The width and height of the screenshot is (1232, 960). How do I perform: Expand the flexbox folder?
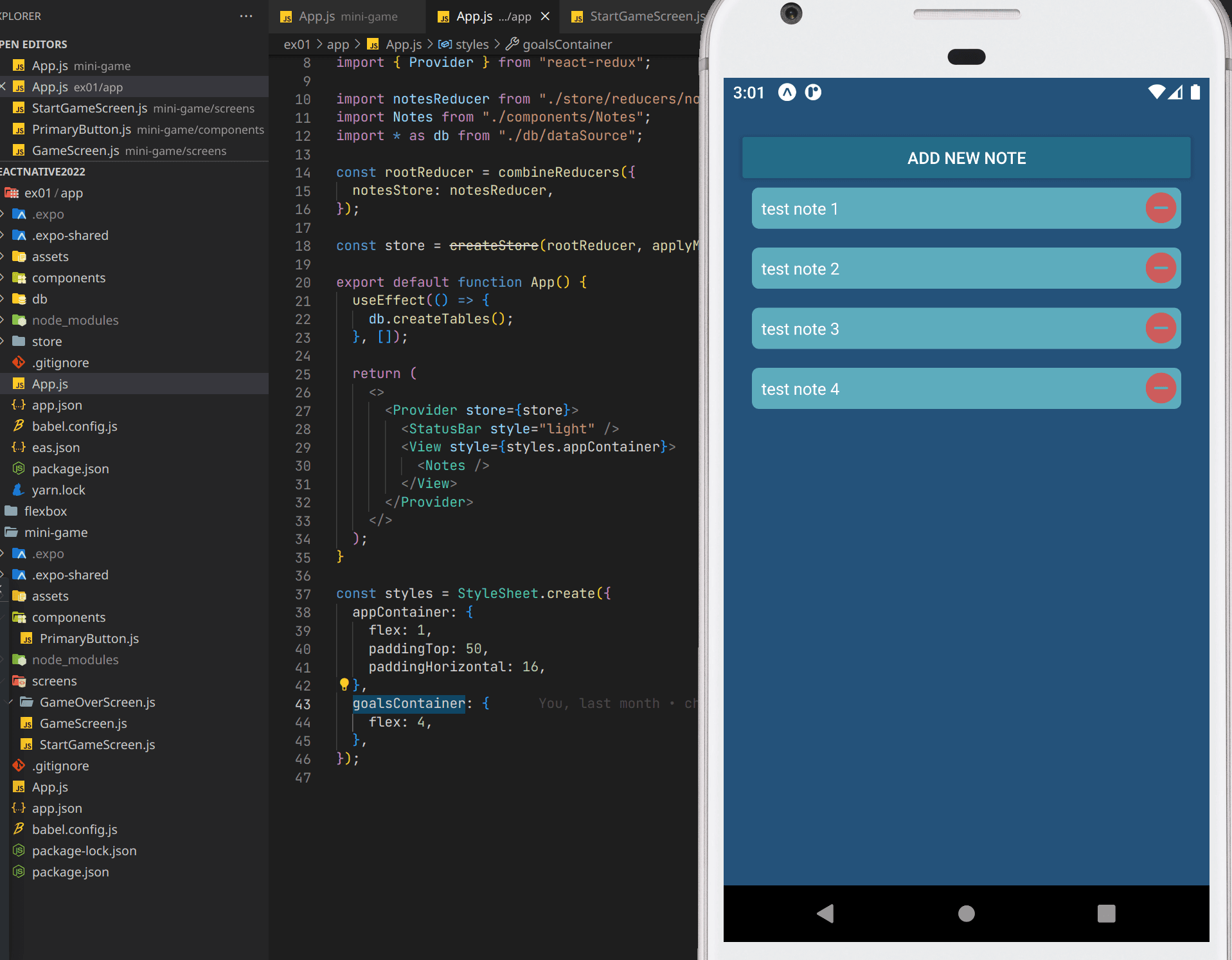134,511
